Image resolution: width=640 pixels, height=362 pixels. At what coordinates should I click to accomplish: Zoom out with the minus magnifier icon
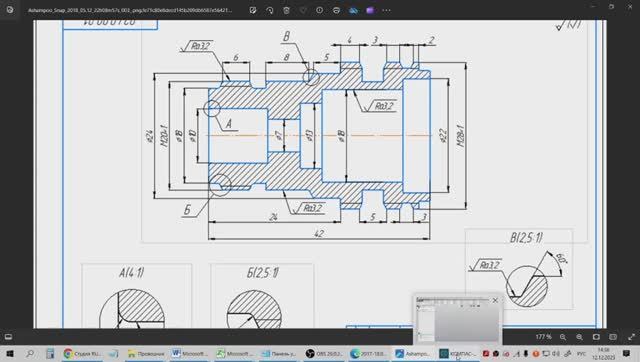[x=563, y=337]
